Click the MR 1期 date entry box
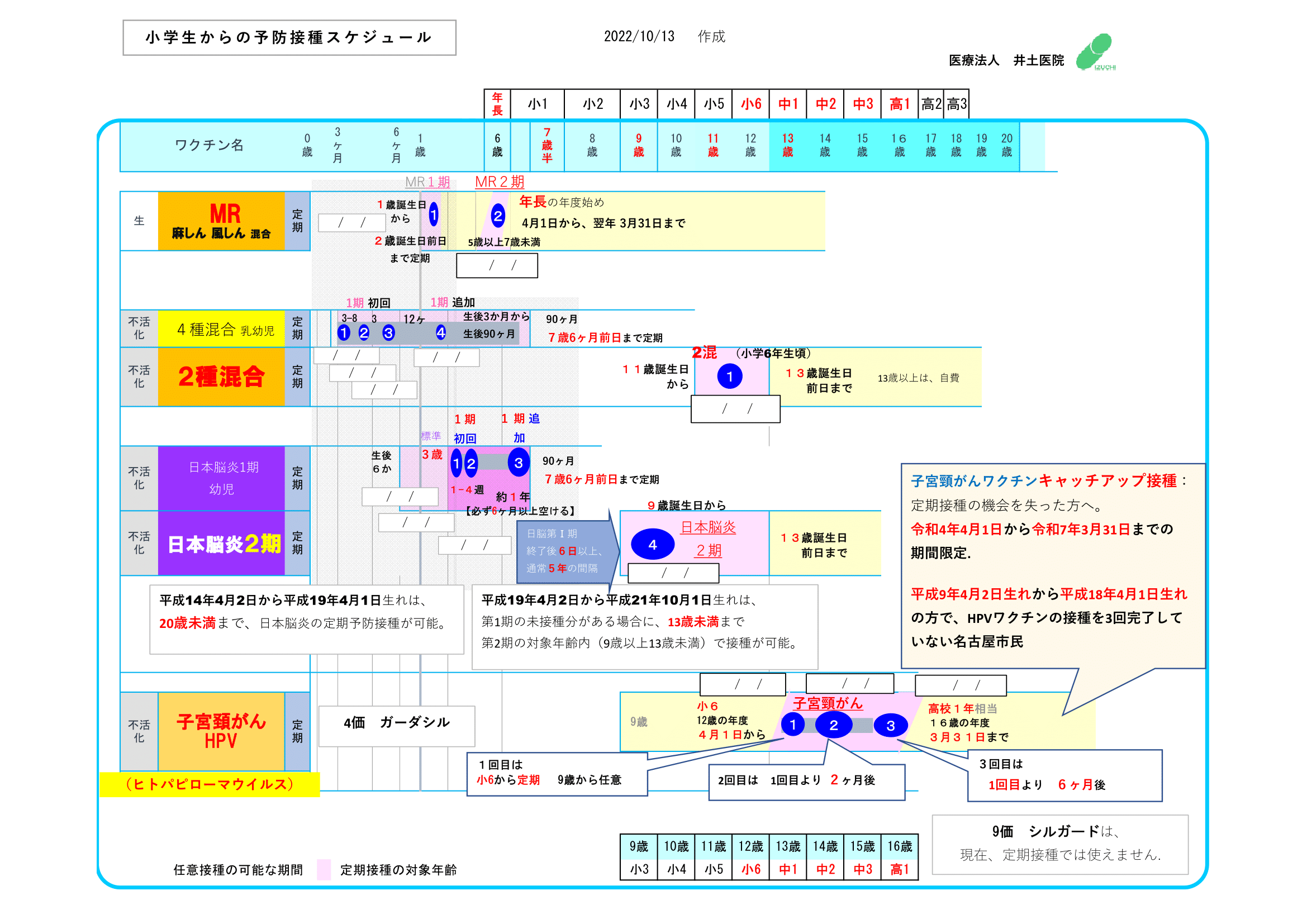The image size is (1307, 924). [x=352, y=222]
